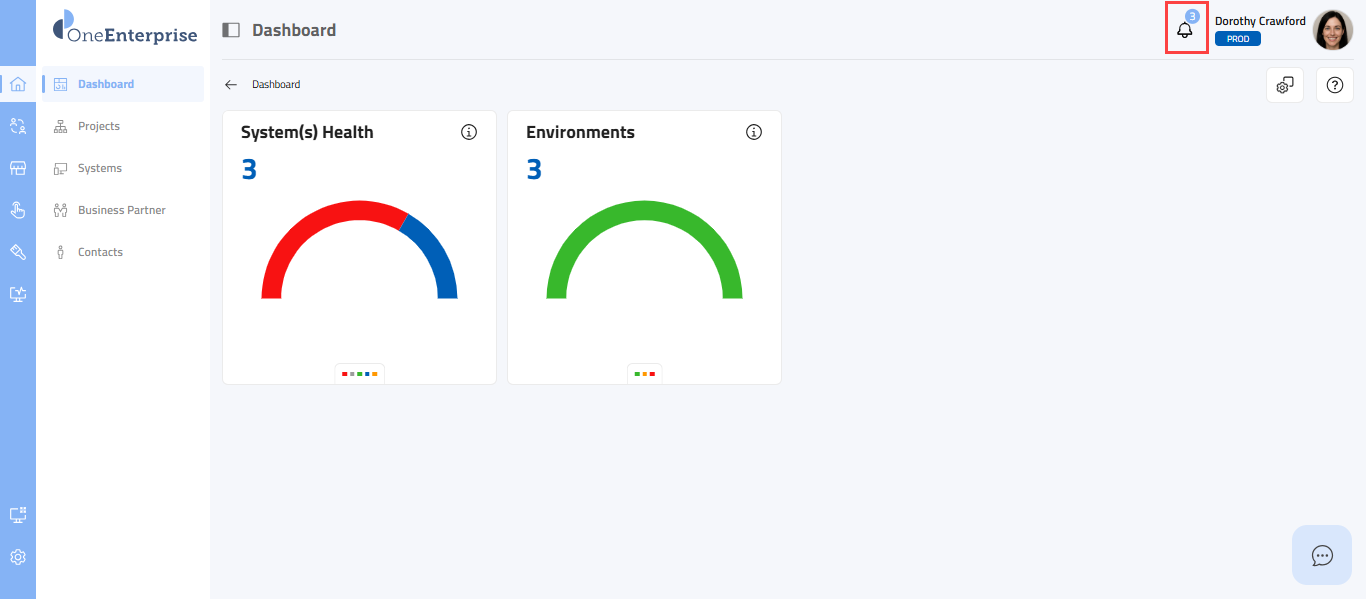Image resolution: width=1366 pixels, height=599 pixels.
Task: Open the chat bubble widget
Action: (x=1321, y=555)
